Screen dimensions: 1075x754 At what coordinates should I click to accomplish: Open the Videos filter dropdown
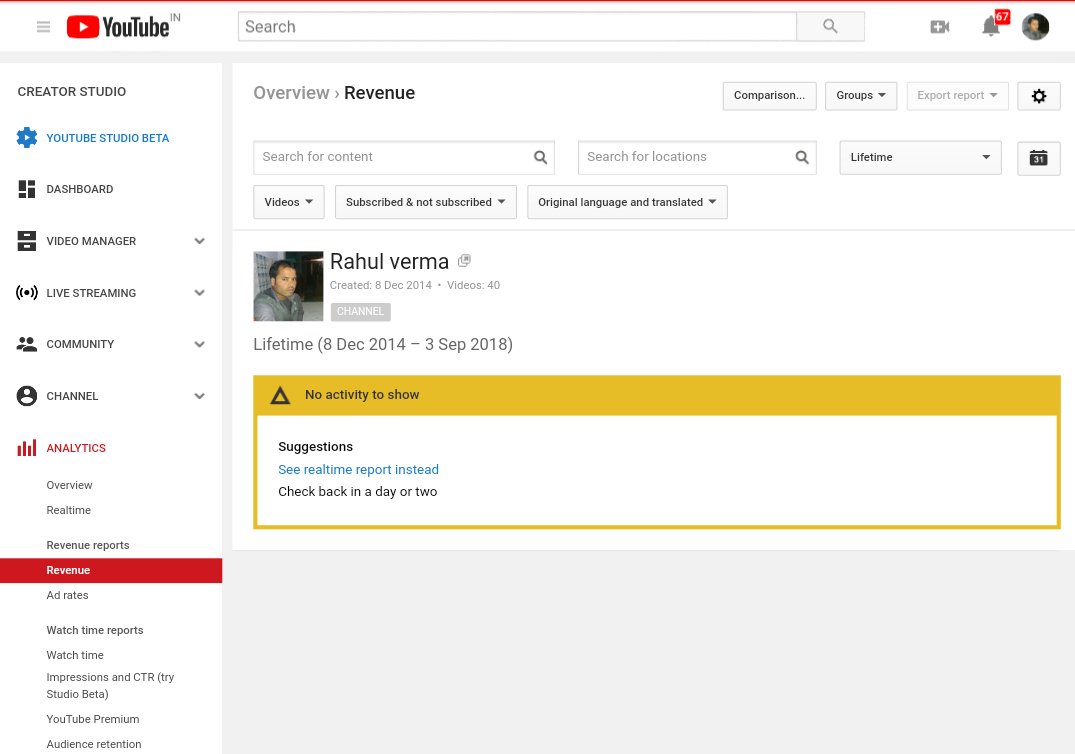point(289,202)
